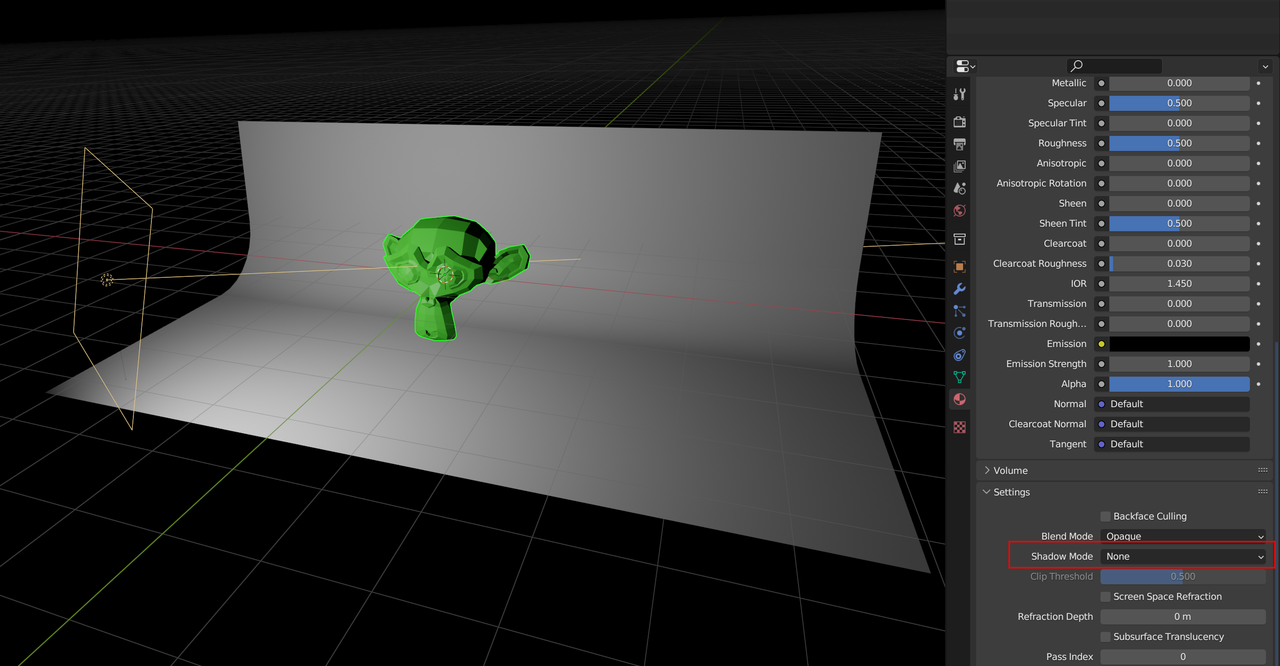Click the Roughness value slider

pyautogui.click(x=1179, y=143)
